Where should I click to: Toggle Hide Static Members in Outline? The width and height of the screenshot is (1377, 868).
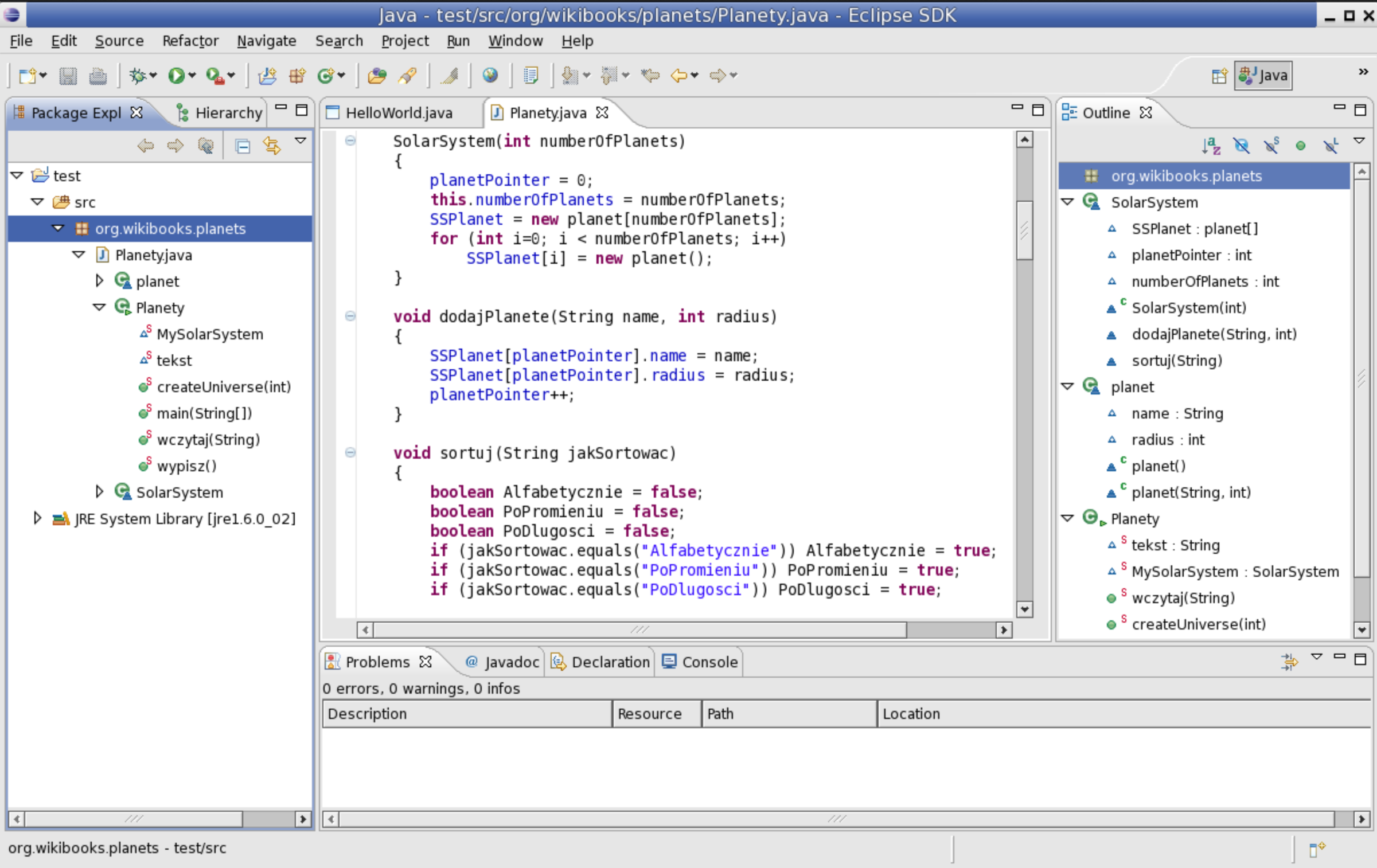coord(1271,146)
